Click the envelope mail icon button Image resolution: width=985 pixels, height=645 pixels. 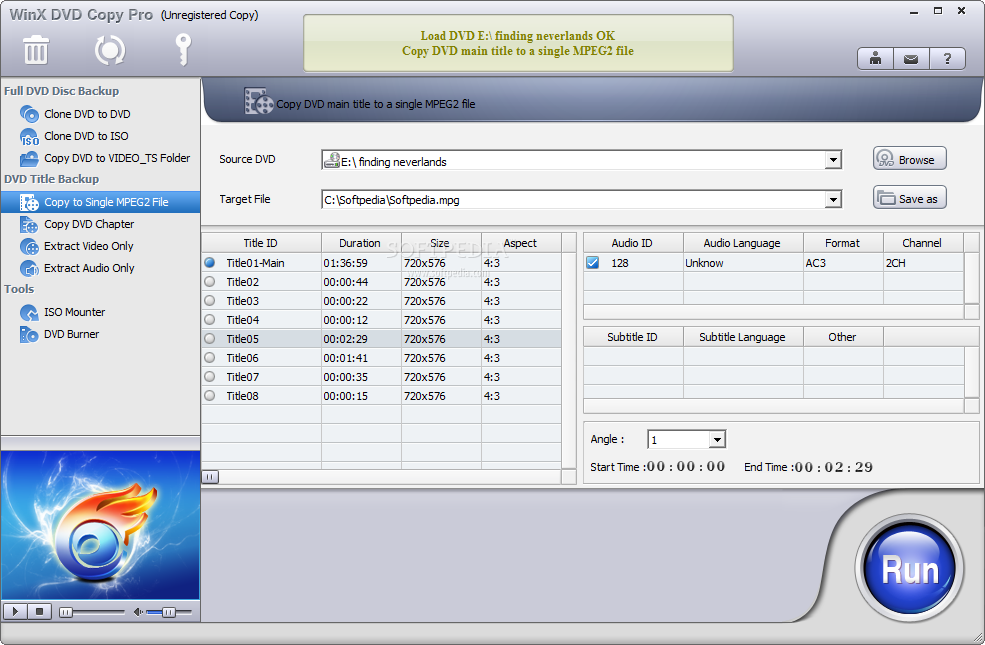point(911,59)
